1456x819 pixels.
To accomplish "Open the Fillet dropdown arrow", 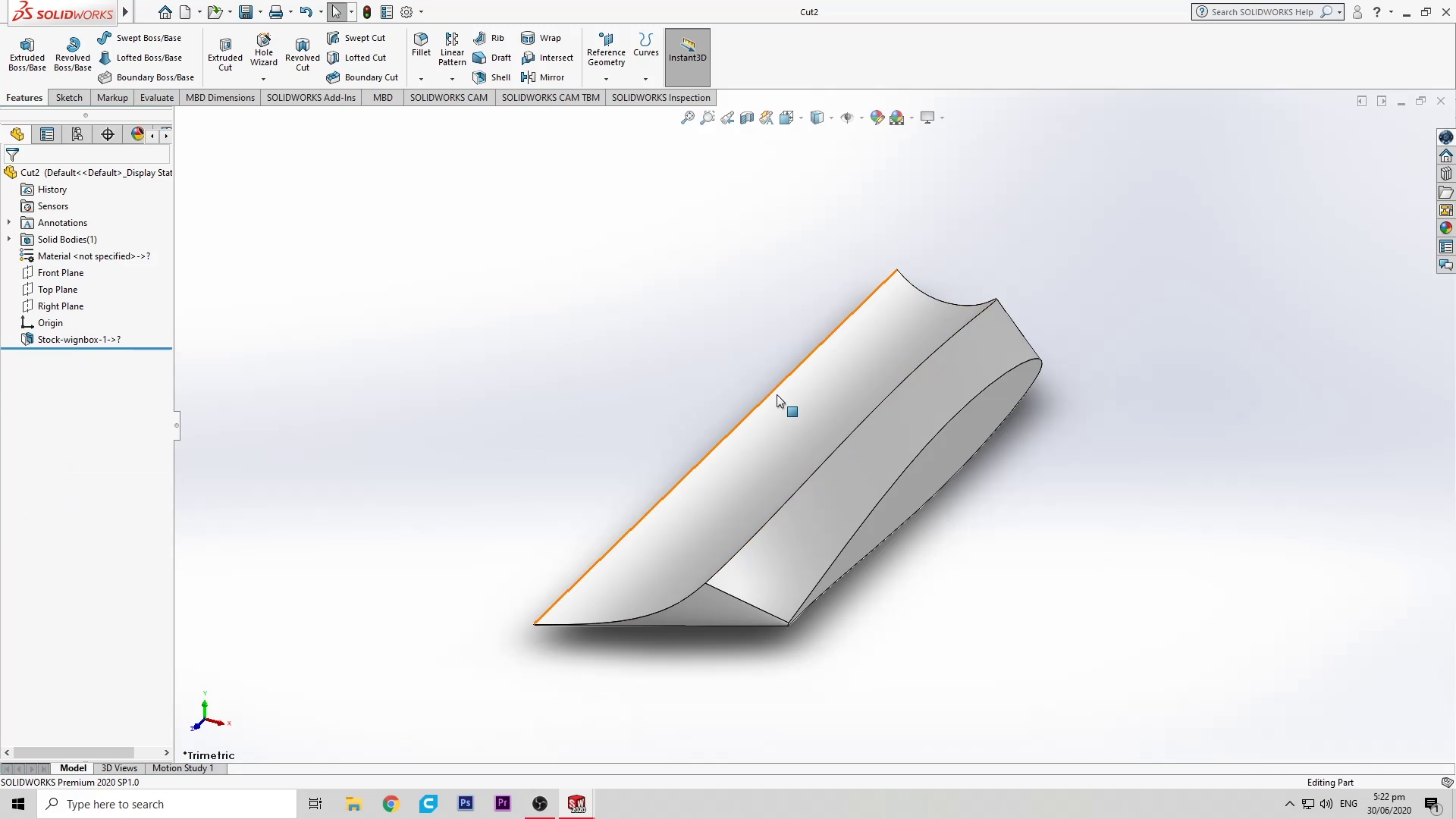I will [421, 79].
